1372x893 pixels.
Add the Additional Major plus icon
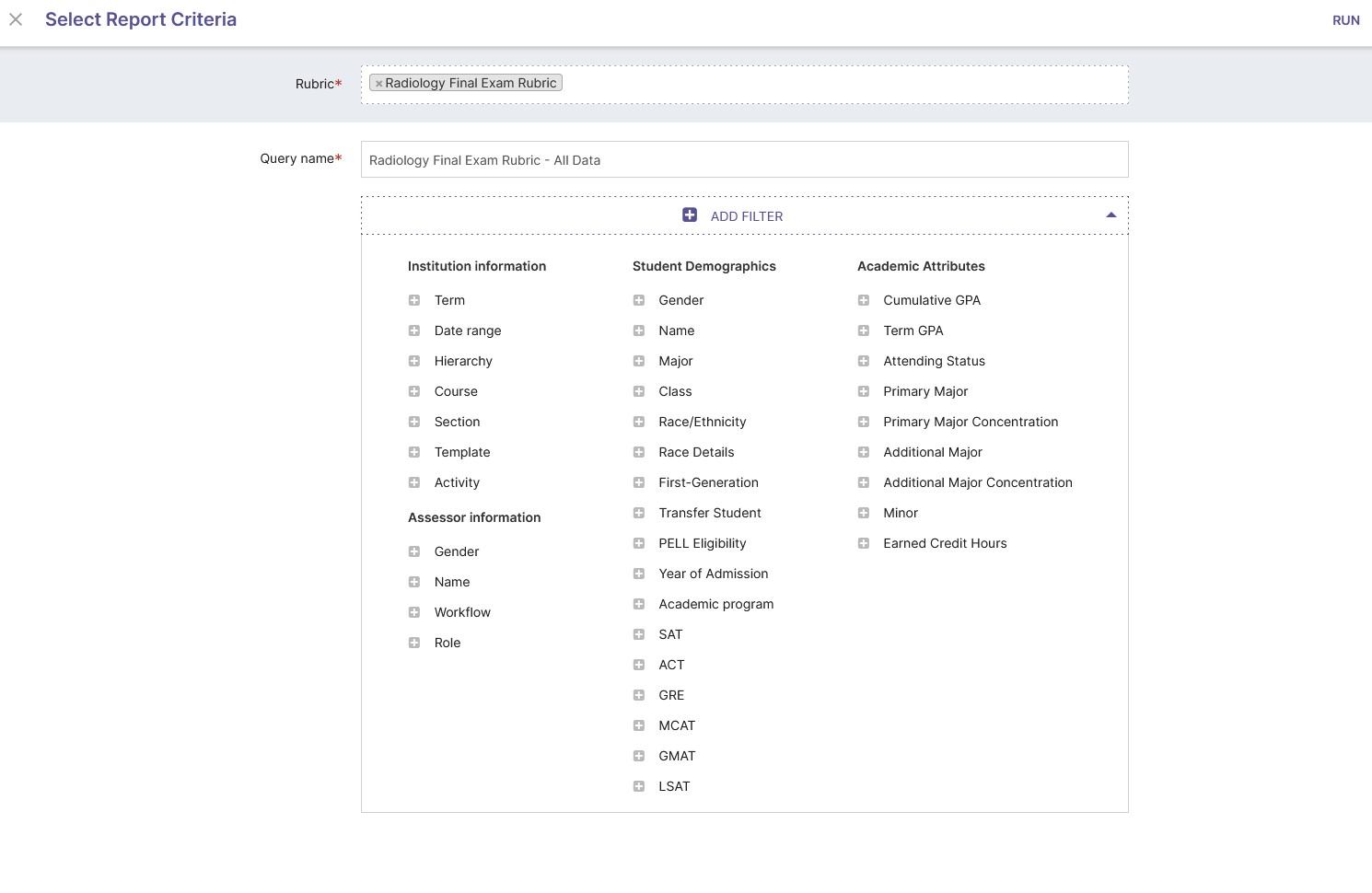(x=864, y=452)
